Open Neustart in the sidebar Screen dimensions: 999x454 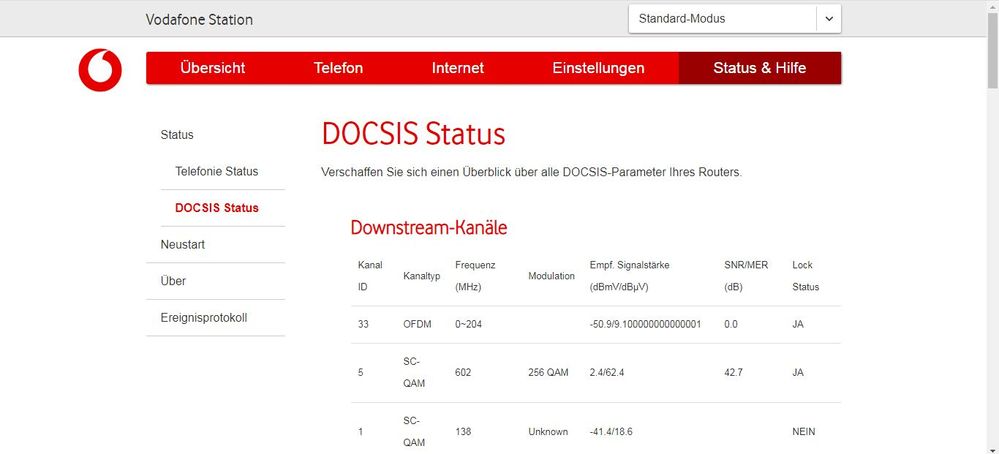tap(183, 245)
